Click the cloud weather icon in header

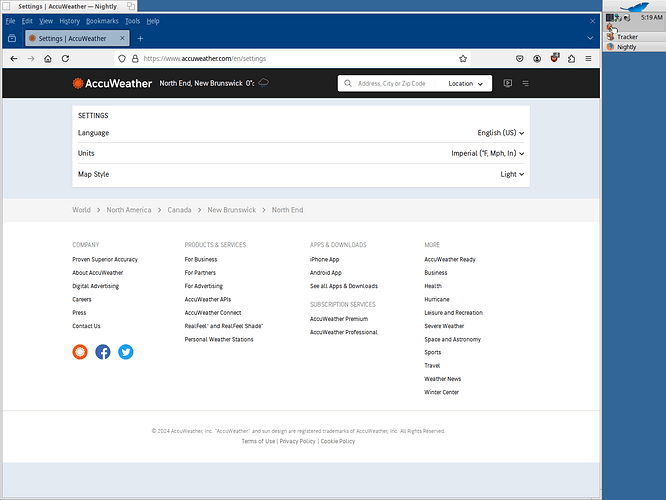click(263, 82)
